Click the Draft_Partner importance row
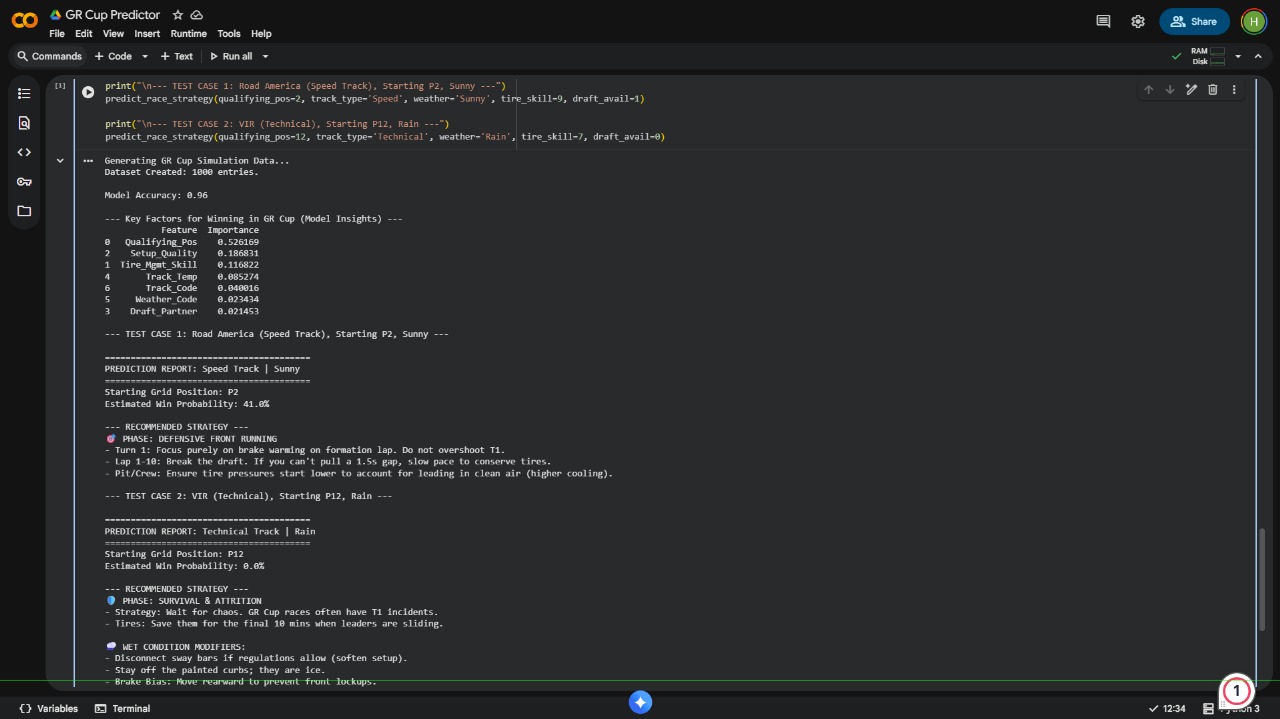 pyautogui.click(x=182, y=311)
